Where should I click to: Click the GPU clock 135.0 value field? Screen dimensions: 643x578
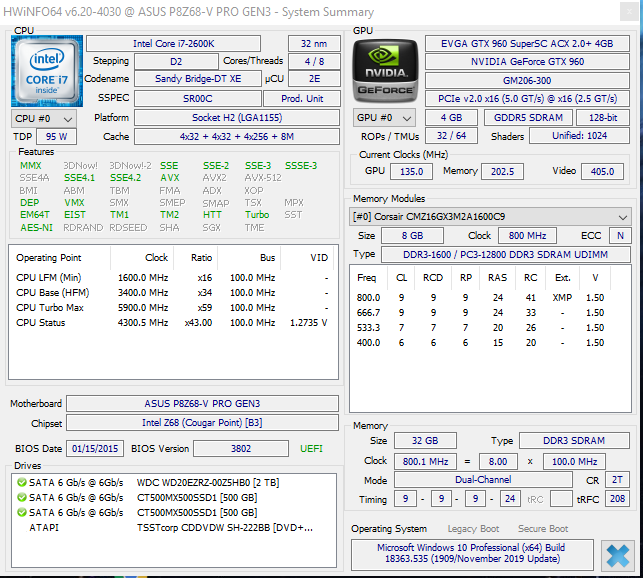(411, 171)
